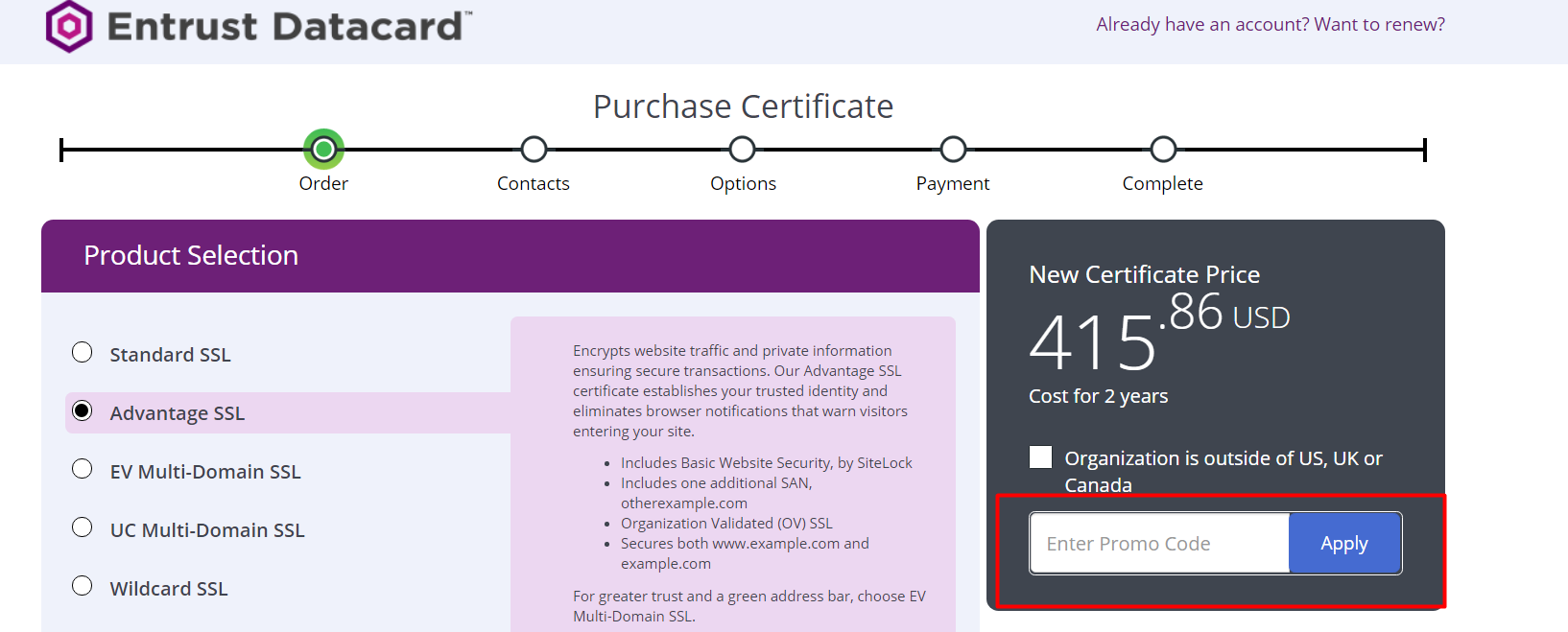The image size is (1568, 632).
Task: Click the Purchase Certificate heading
Action: [743, 106]
